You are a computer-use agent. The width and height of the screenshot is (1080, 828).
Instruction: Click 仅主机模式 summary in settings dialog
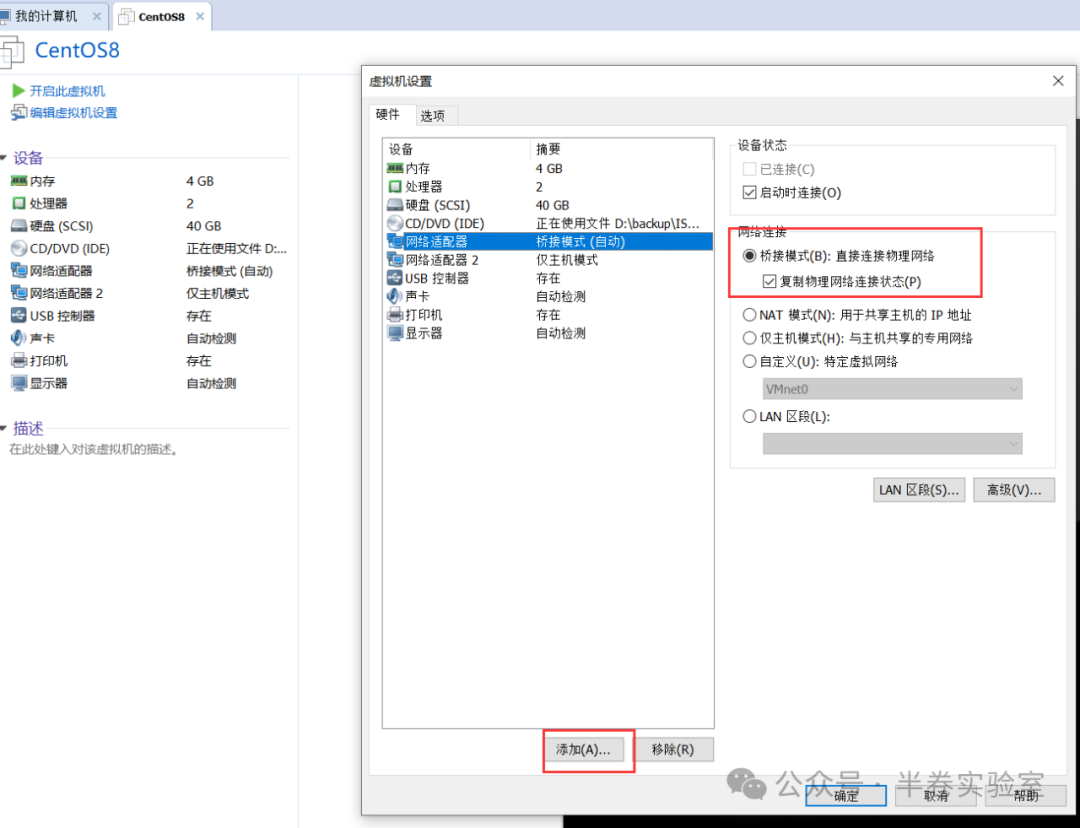pyautogui.click(x=567, y=260)
